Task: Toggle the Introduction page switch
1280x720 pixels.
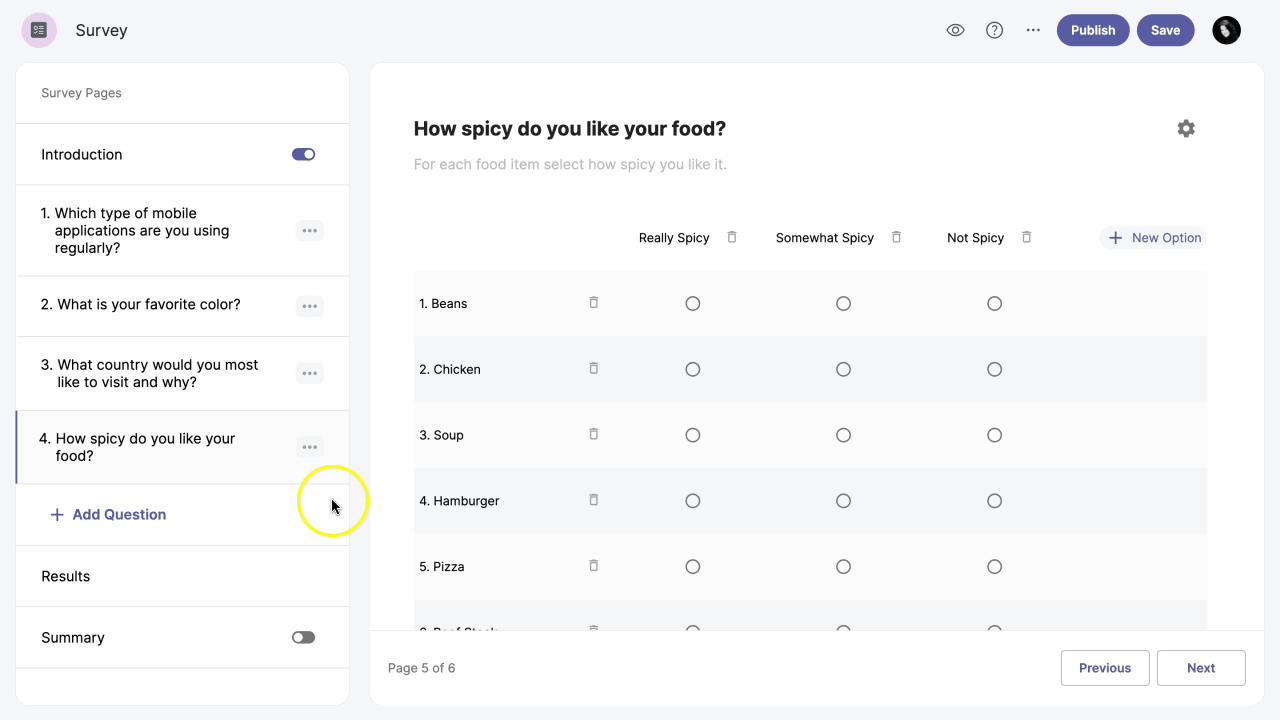Action: (303, 154)
